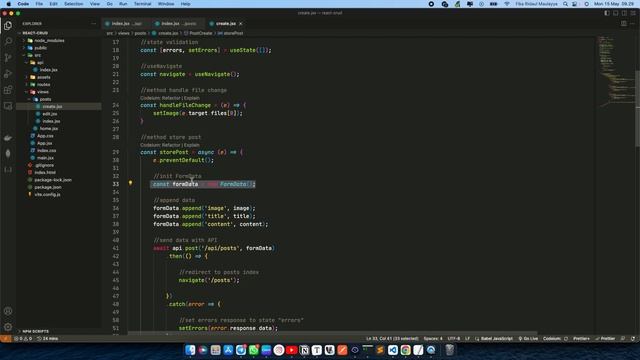The image size is (640, 360).
Task: Click the remote window indicator in status bar
Action: tap(6, 339)
